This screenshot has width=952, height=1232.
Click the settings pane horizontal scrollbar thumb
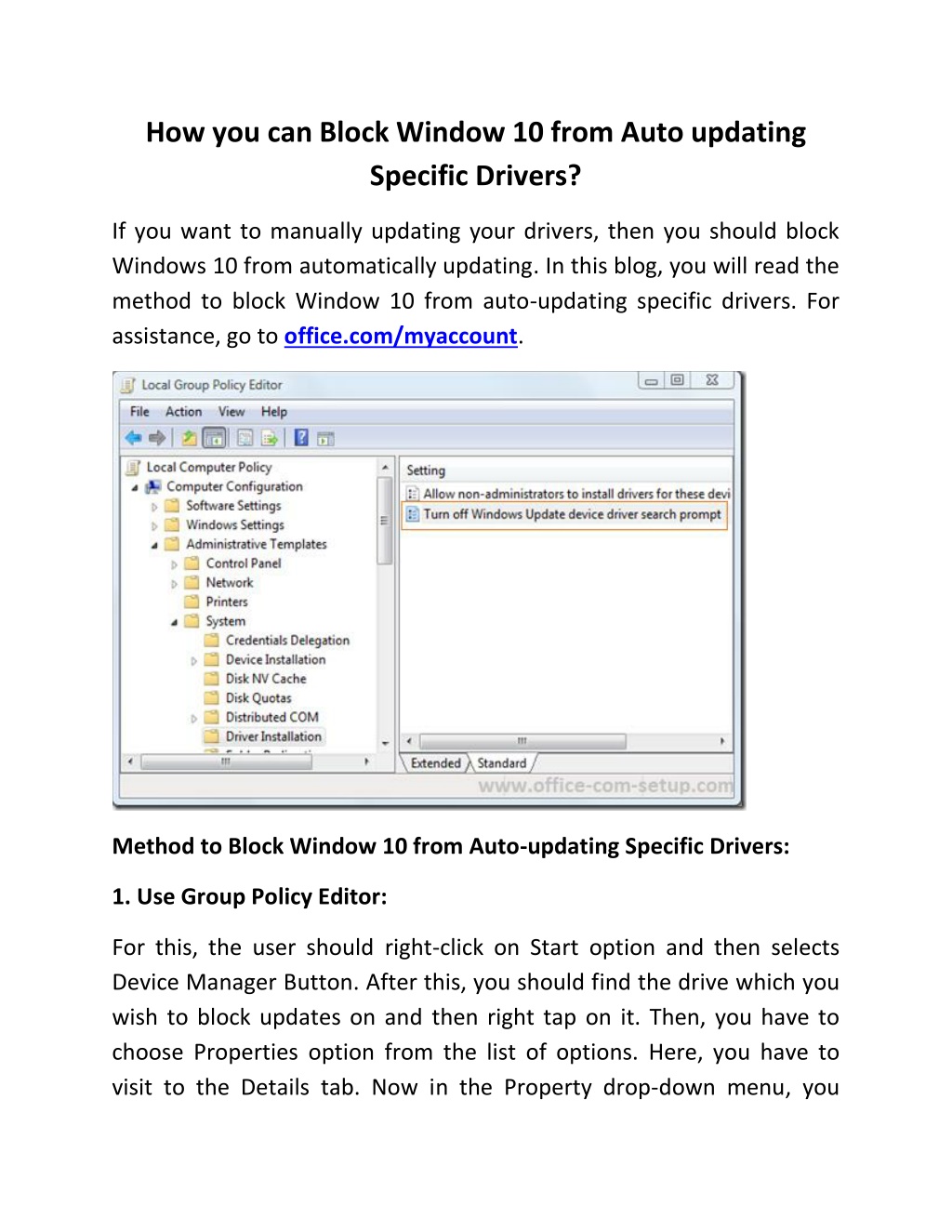[522, 741]
